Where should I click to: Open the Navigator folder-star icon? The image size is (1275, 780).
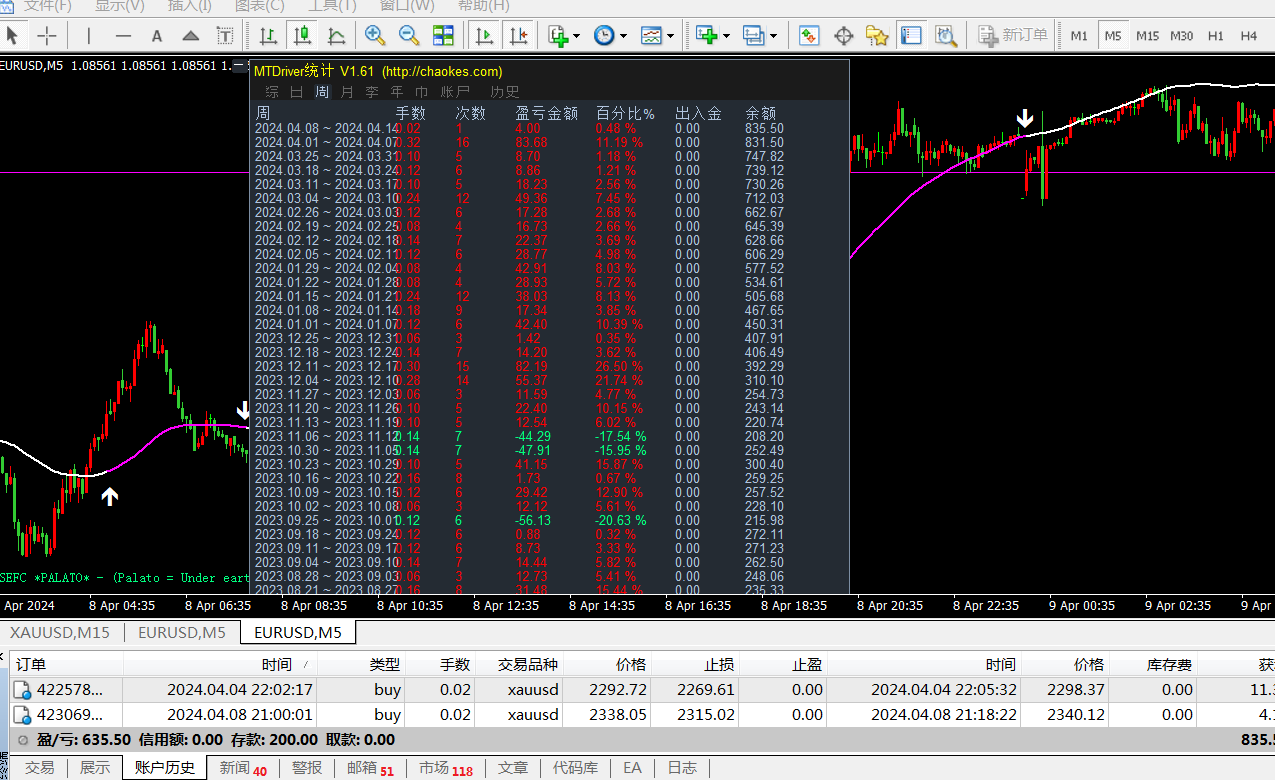(877, 36)
